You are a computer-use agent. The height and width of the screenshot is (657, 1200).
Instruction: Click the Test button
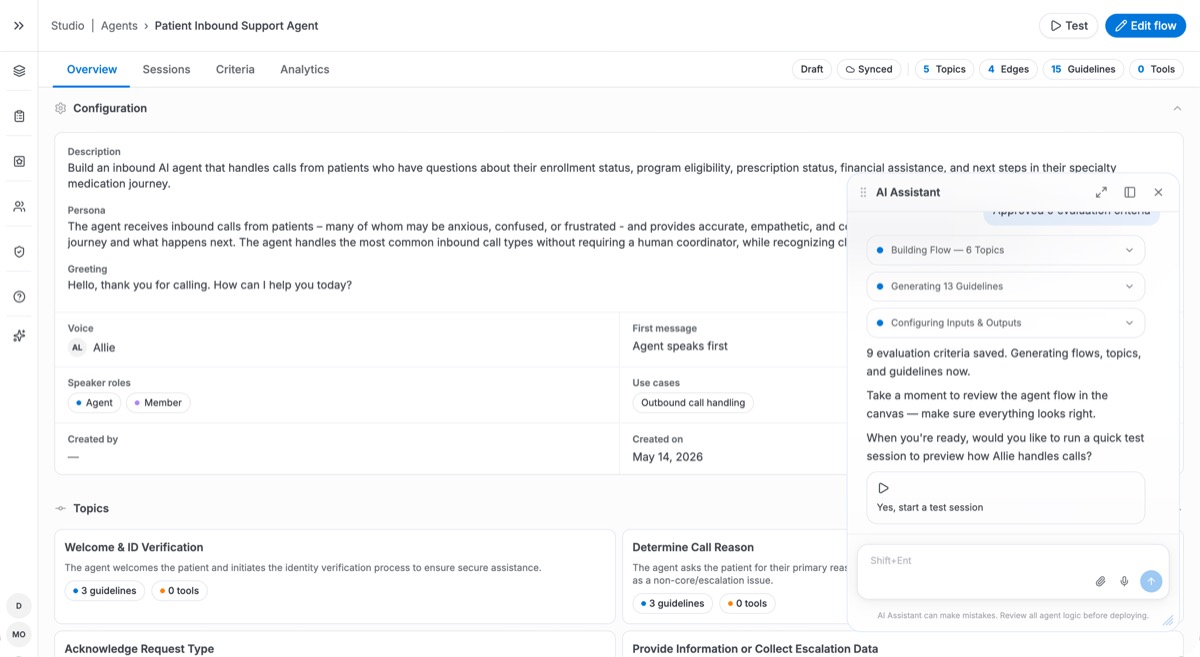pos(1068,26)
